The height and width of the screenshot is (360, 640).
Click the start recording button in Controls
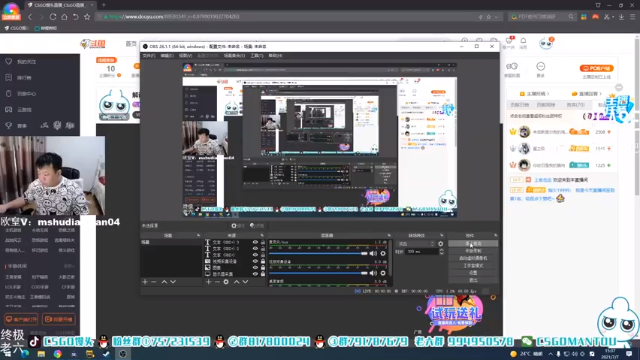[x=473, y=251]
